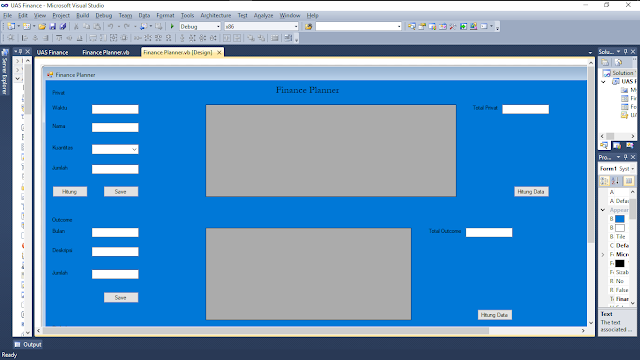Image resolution: width=640 pixels, height=360 pixels.
Task: Click the Find in Files icon
Action: pos(308,27)
